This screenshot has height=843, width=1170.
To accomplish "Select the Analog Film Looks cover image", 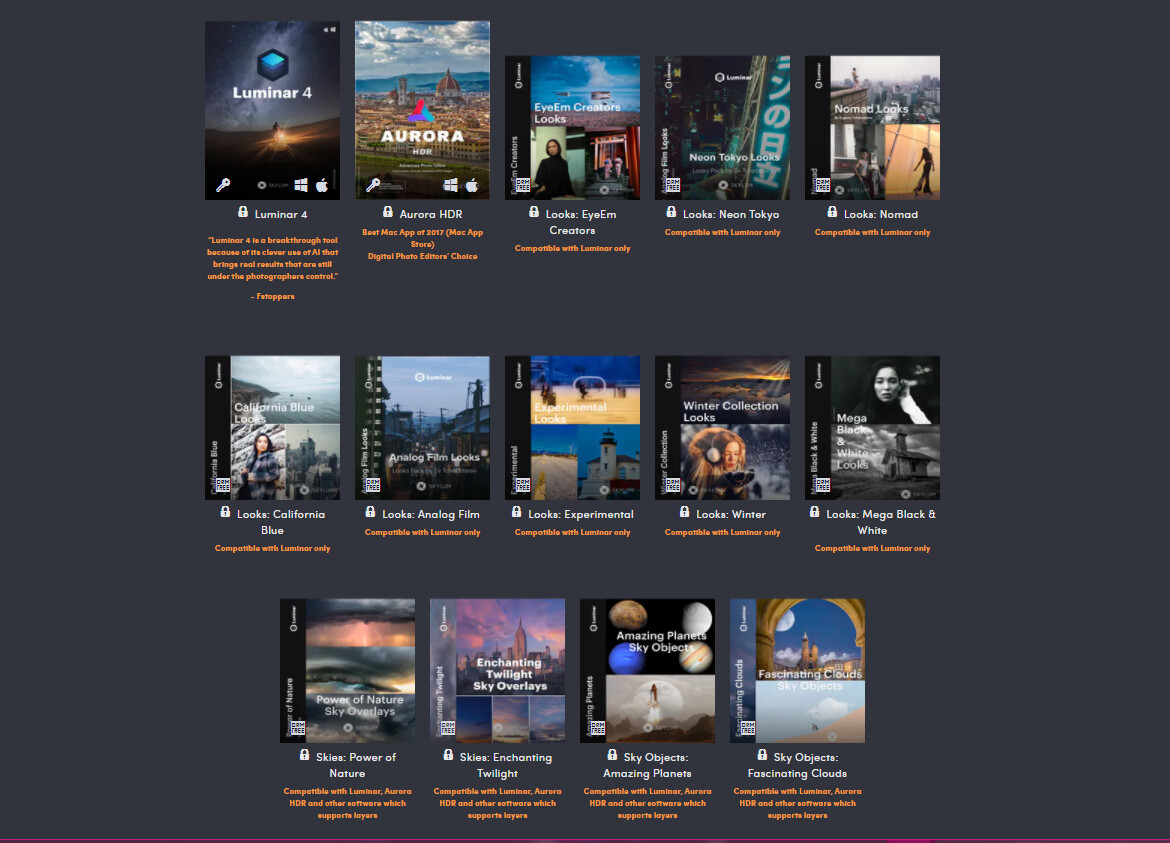I will tap(422, 427).
